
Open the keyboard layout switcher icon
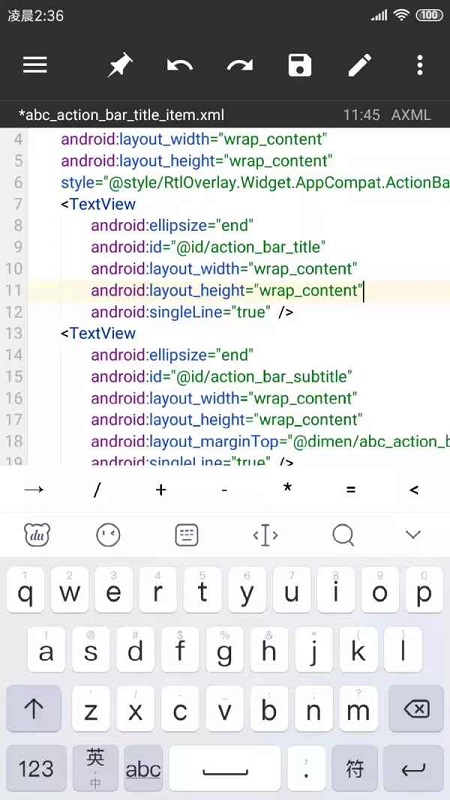[187, 535]
